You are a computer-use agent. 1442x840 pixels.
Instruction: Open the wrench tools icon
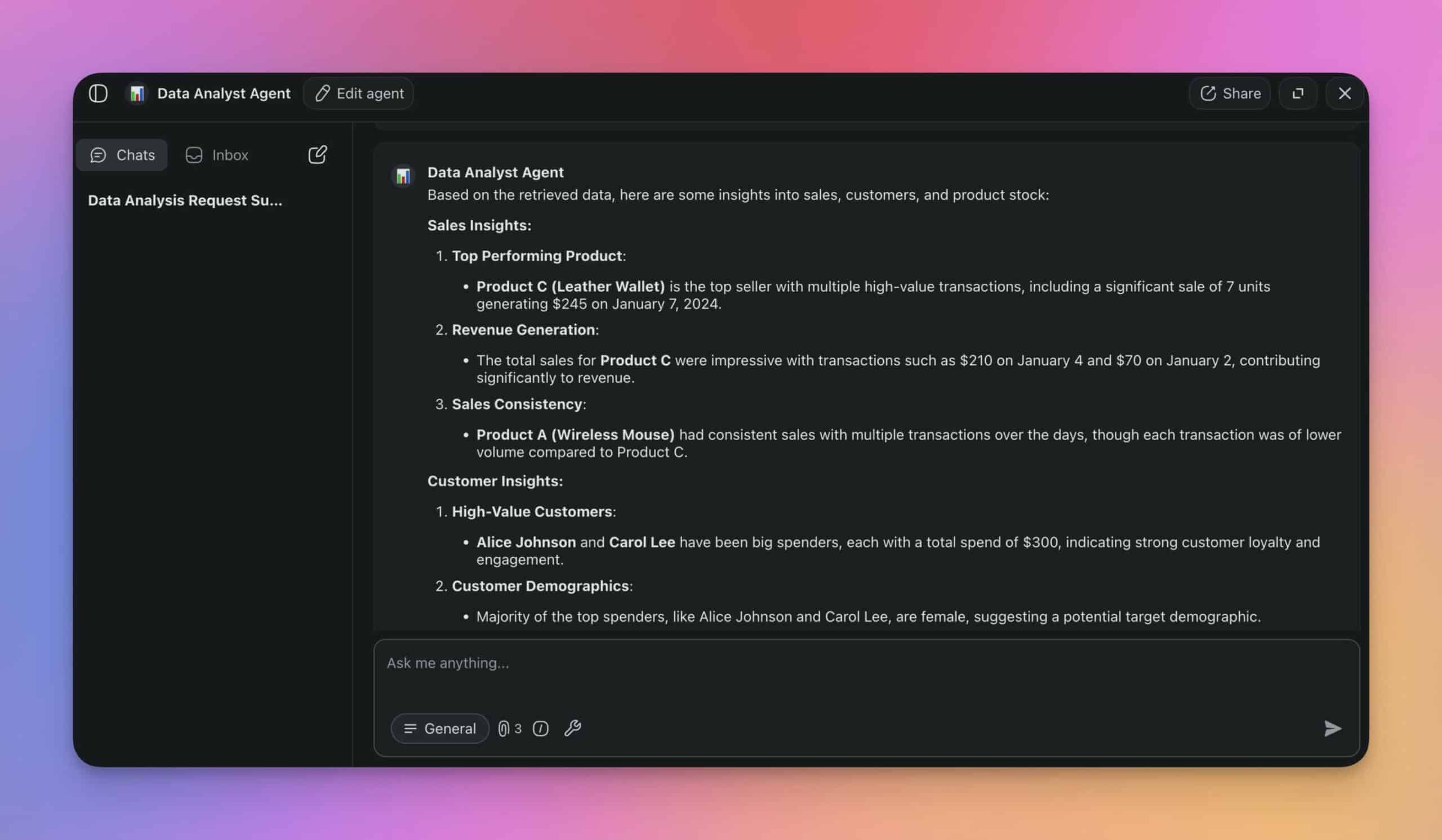pyautogui.click(x=572, y=728)
